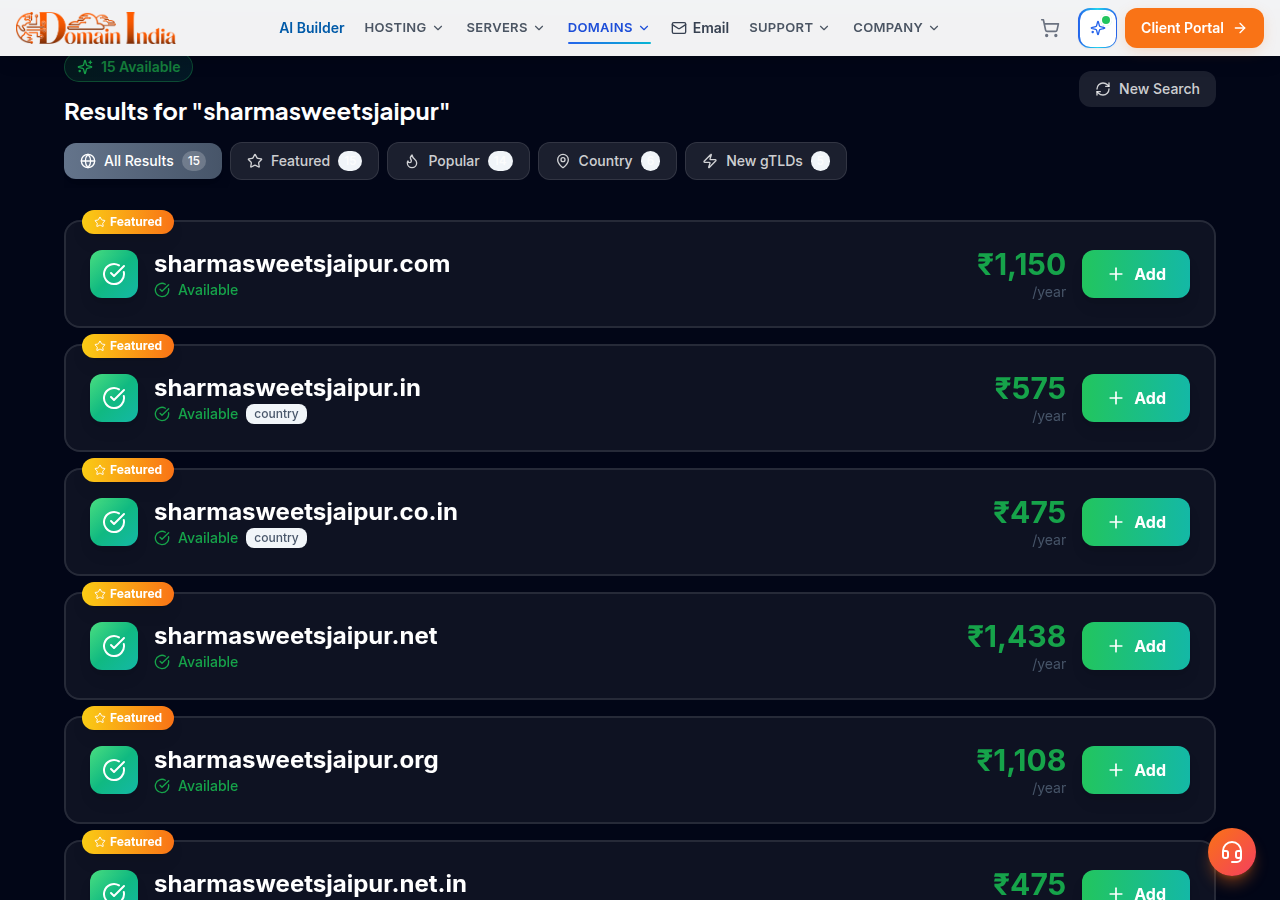Click the Domain India logo

click(96, 28)
